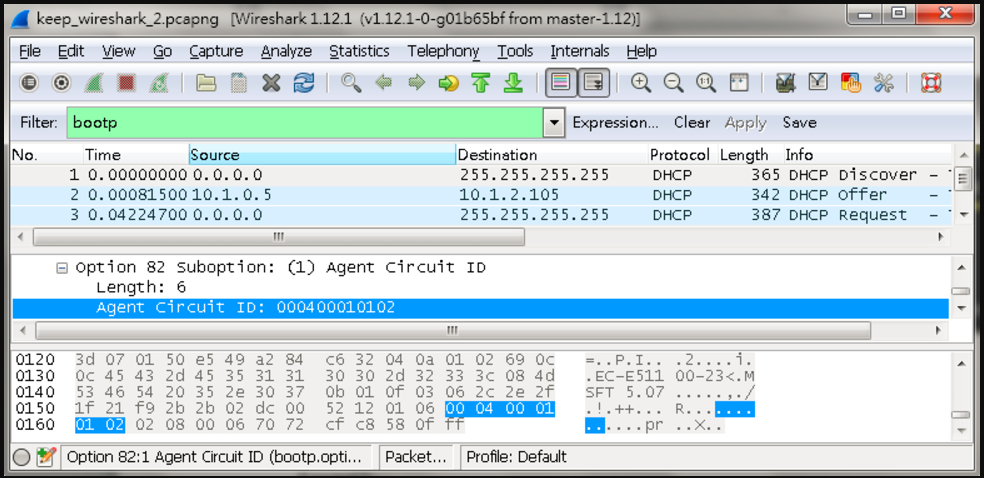
Task: Go forward in packet history with the arrow icon
Action: (x=416, y=83)
